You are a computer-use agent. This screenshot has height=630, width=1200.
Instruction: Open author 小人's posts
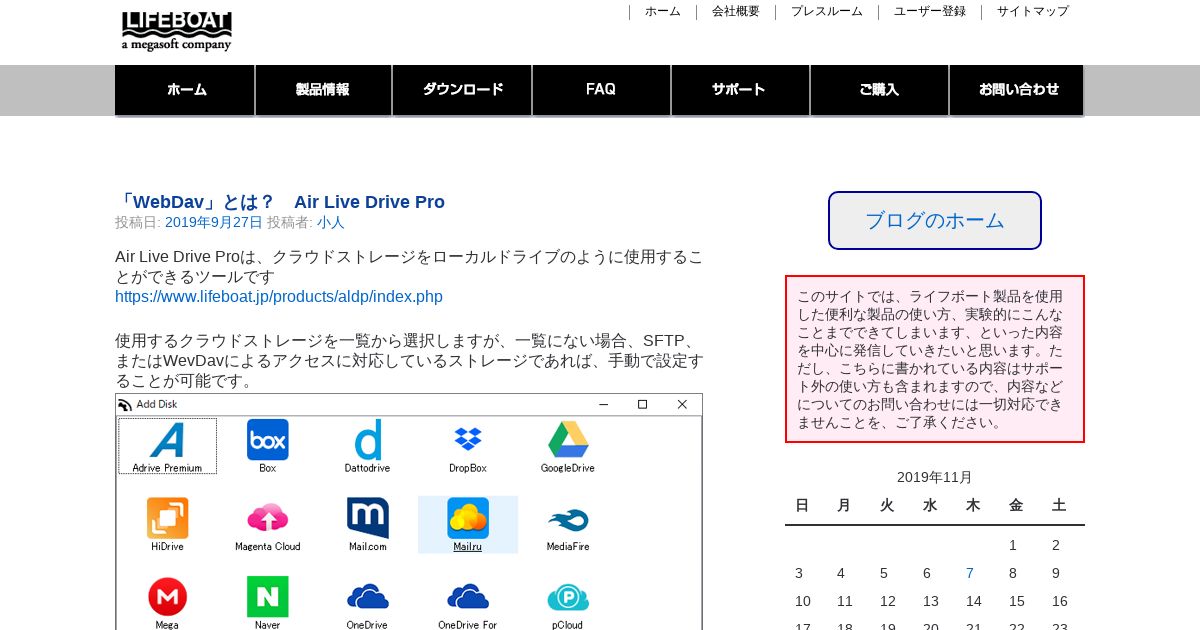330,222
